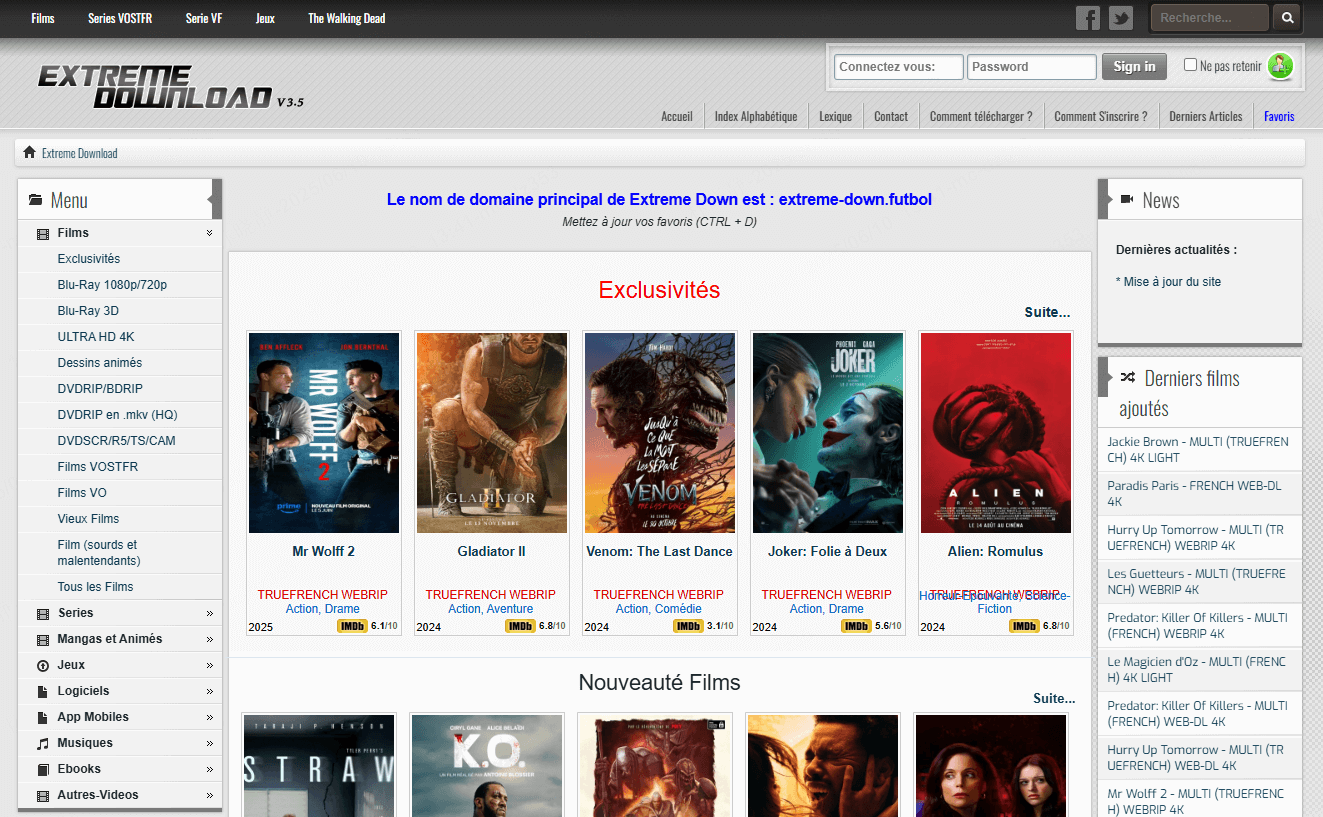Open the Joker: Folie à Deux poster
This screenshot has height=817, width=1323.
click(x=828, y=433)
